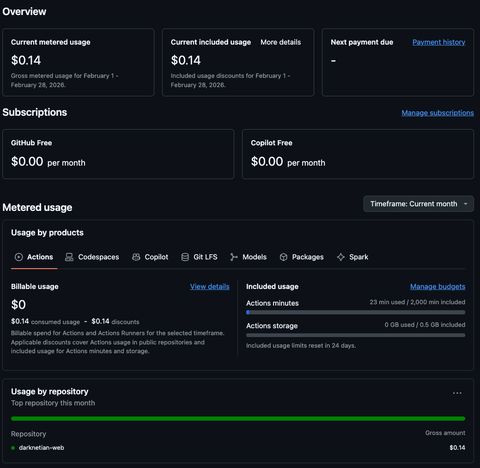Click the Gross amount column header
480x468 pixels.
point(445,433)
